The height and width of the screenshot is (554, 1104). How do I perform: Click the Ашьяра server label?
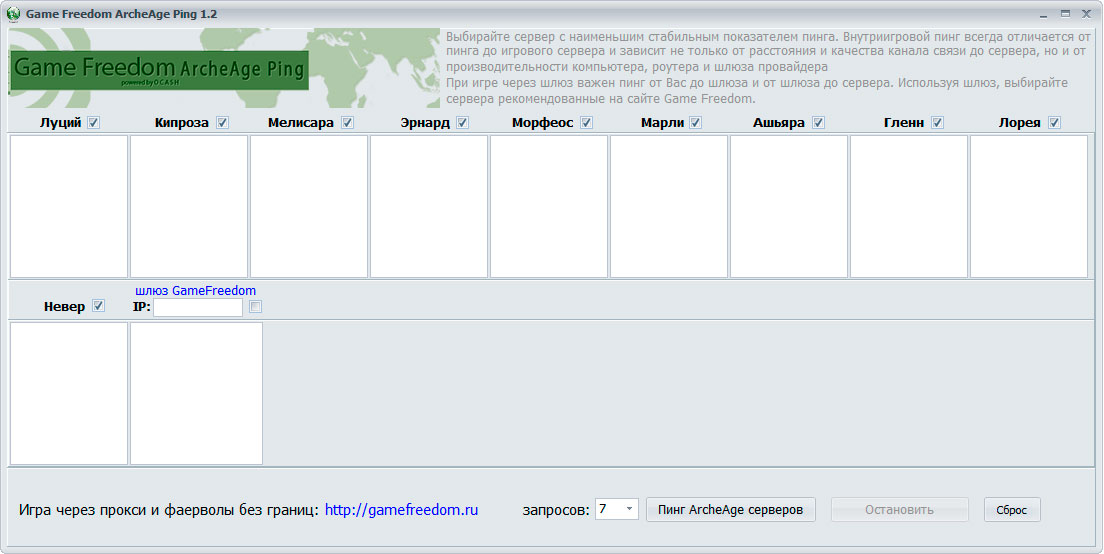[779, 122]
